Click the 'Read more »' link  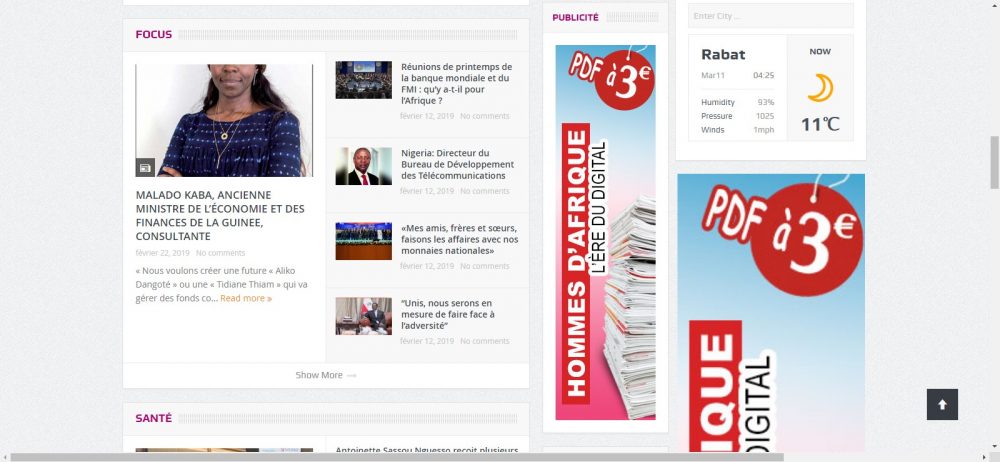246,298
